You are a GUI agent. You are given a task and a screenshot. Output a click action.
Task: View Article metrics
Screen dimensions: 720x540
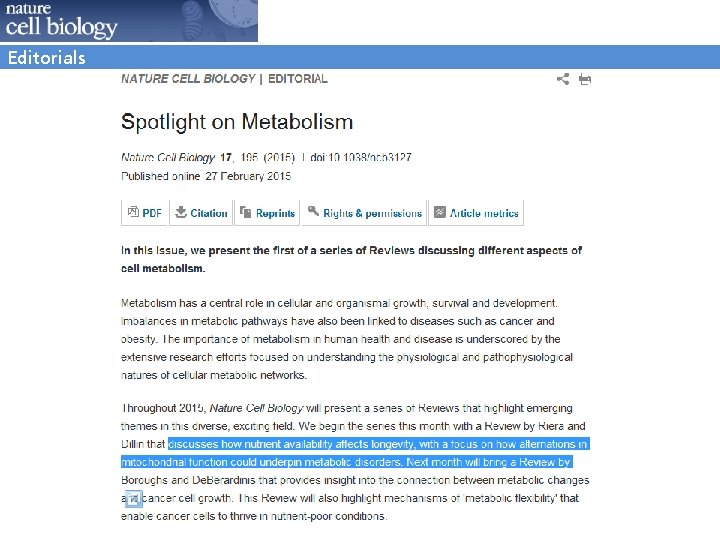(x=484, y=213)
